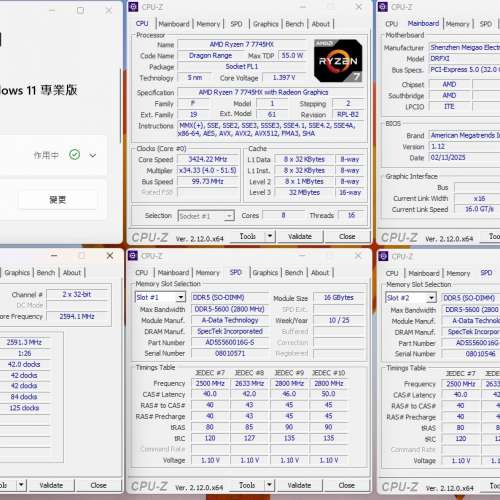This screenshot has width=500, height=500.
Task: Click the 2591.3 MHz value in bottom-left Memory window
Action: pyautogui.click(x=24, y=342)
